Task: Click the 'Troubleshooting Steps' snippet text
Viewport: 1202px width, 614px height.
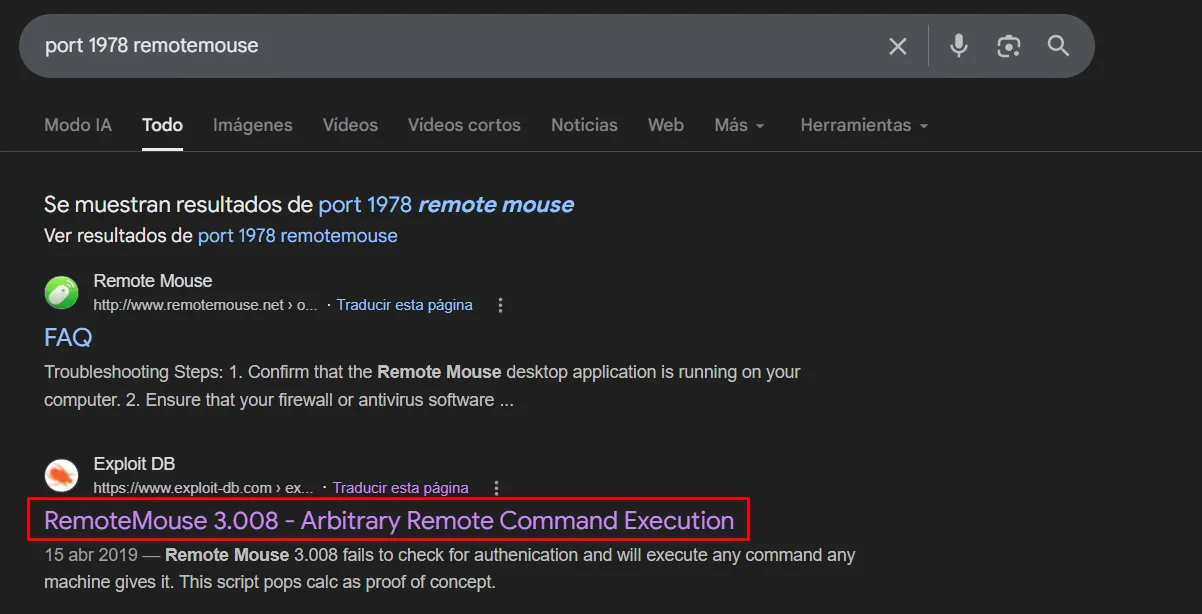Action: pyautogui.click(x=422, y=386)
